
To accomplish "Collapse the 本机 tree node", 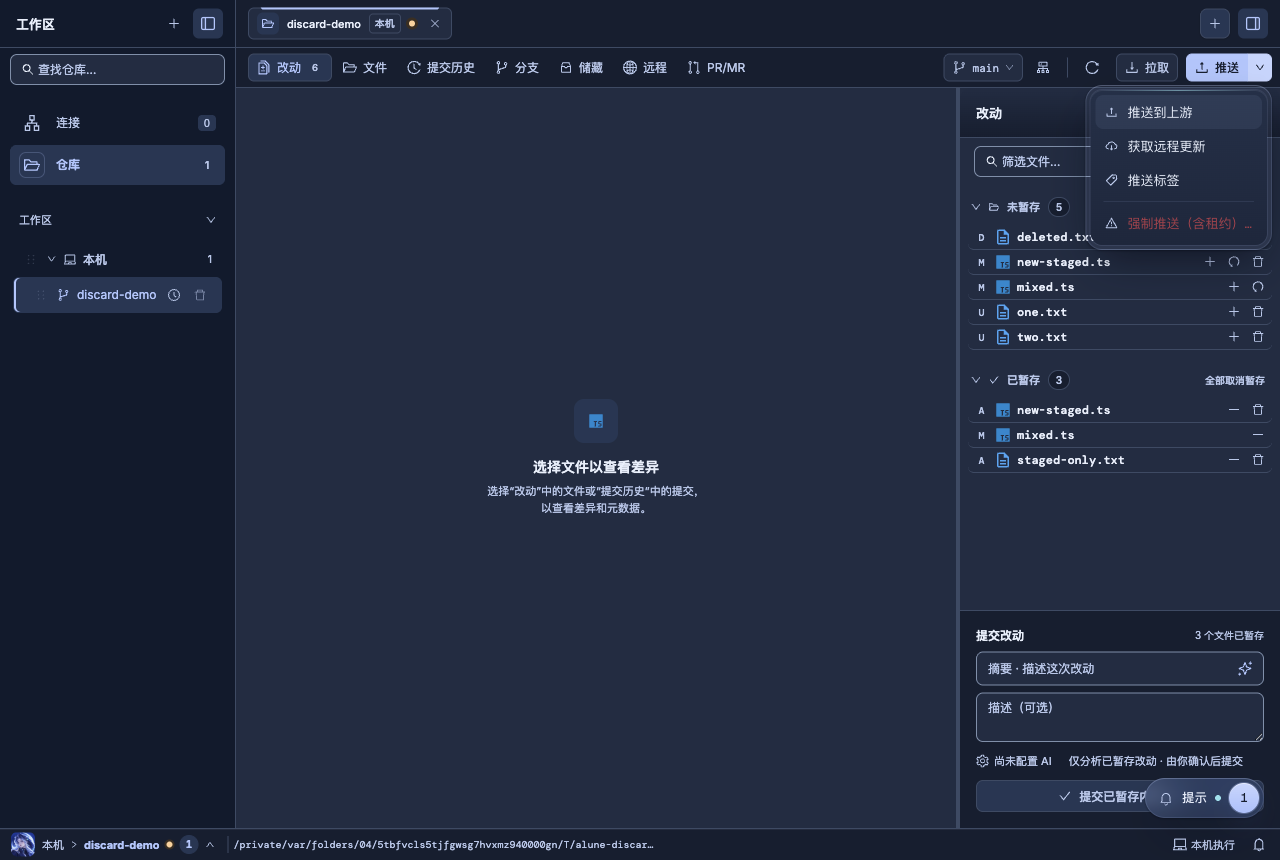I will (52, 259).
